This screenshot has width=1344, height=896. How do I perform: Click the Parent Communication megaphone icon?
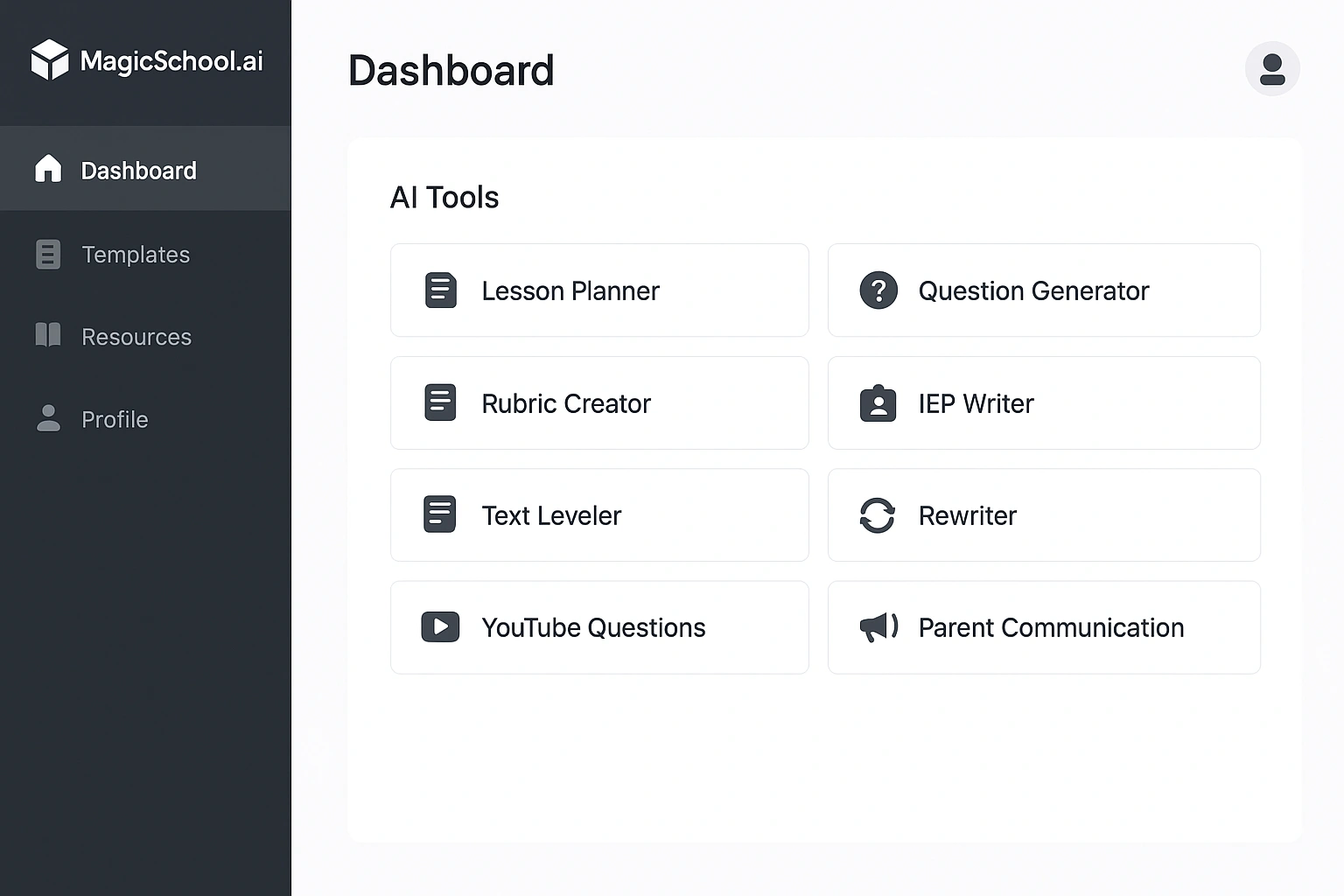(x=878, y=627)
